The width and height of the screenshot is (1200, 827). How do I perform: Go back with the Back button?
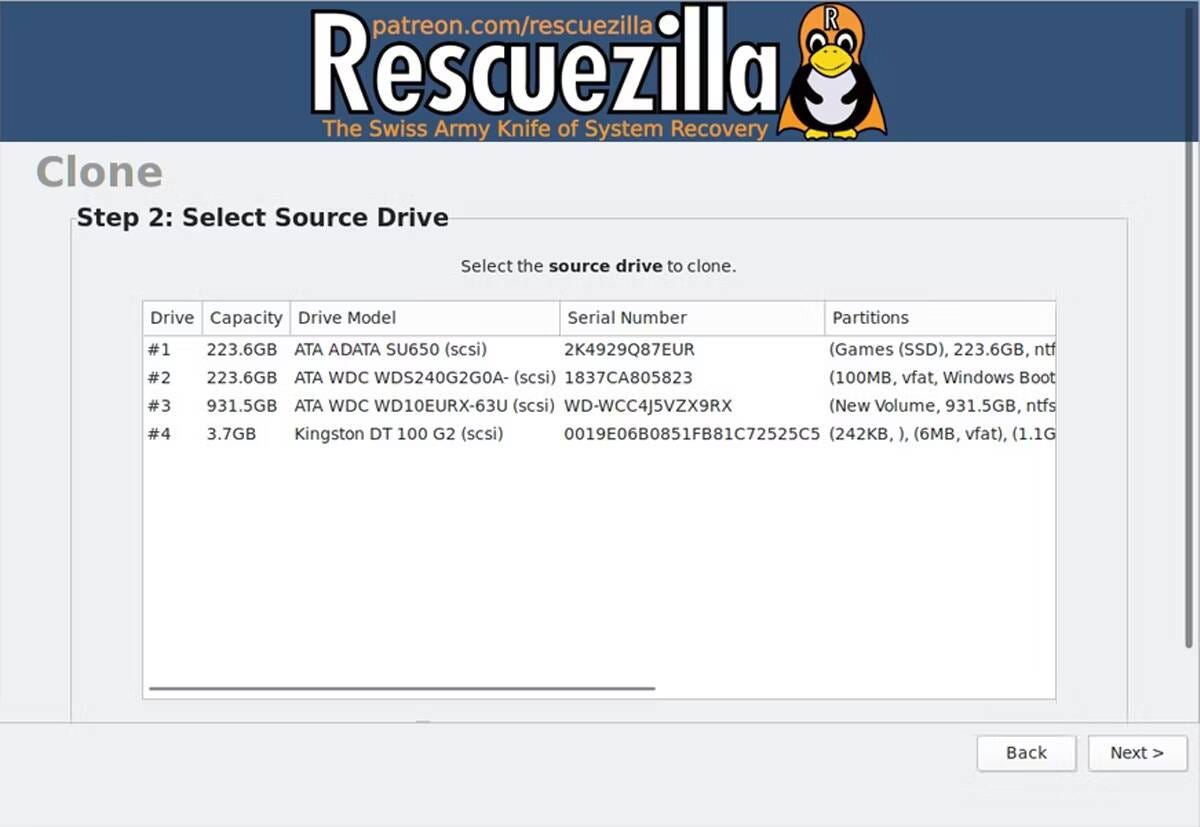(1026, 753)
